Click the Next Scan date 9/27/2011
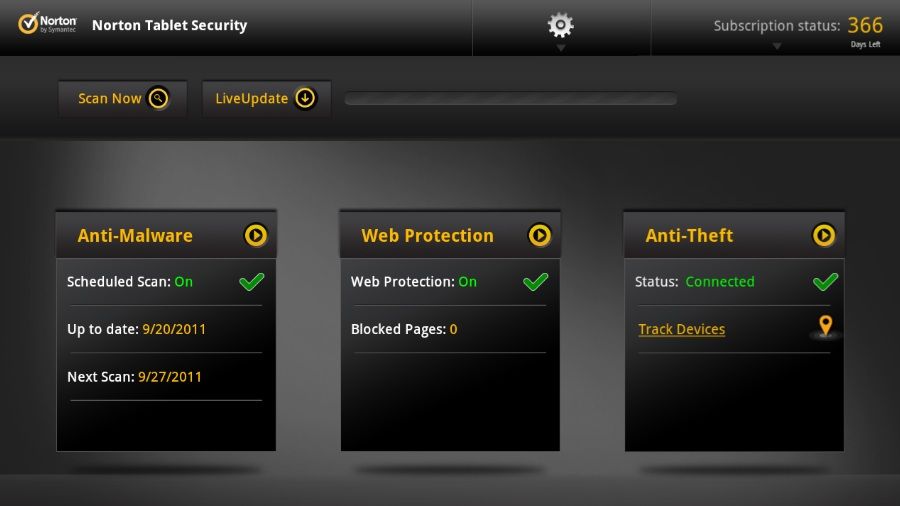Image resolution: width=900 pixels, height=506 pixels. tap(170, 377)
